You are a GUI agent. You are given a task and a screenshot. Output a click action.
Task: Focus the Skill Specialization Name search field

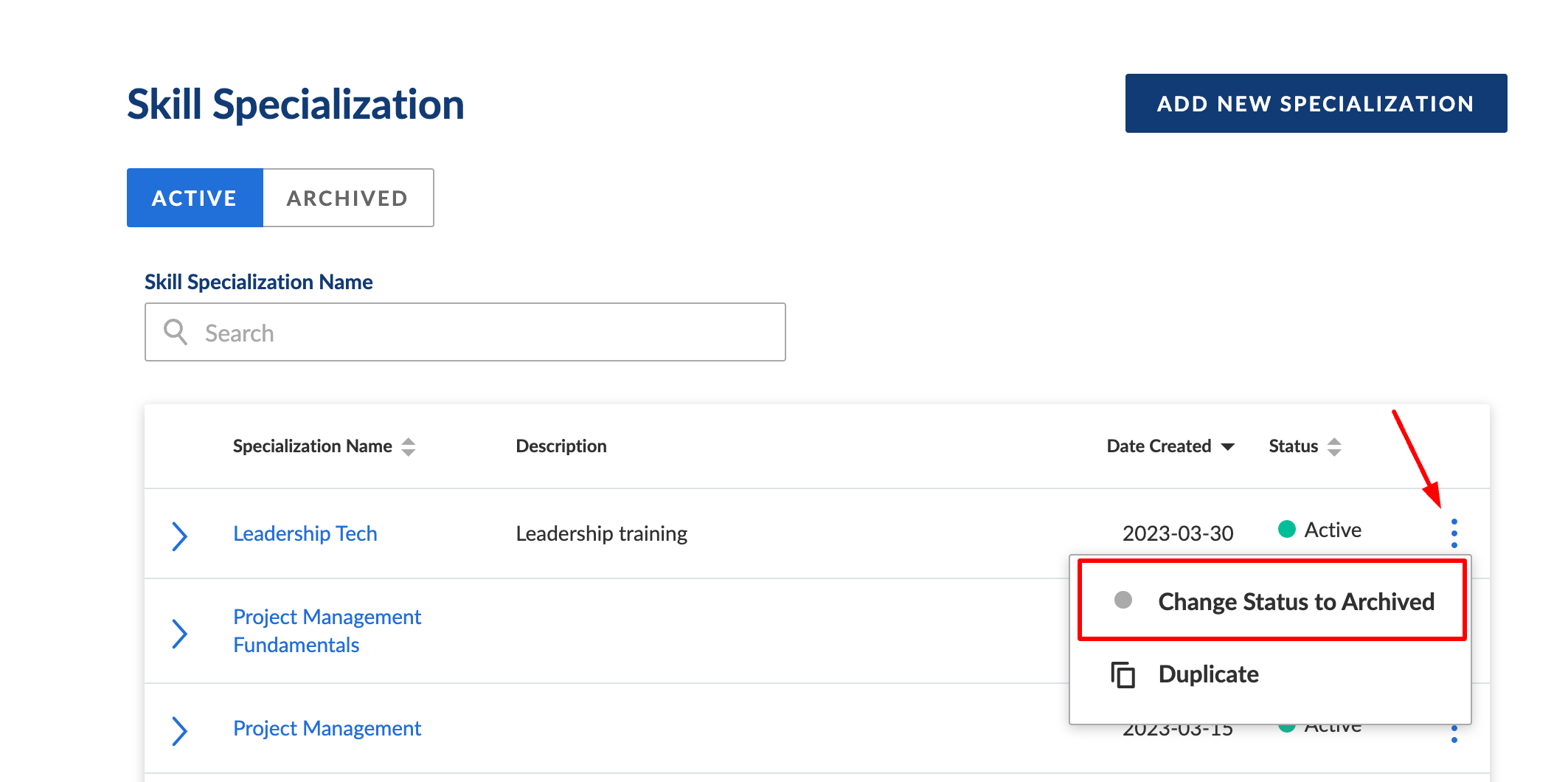465,332
